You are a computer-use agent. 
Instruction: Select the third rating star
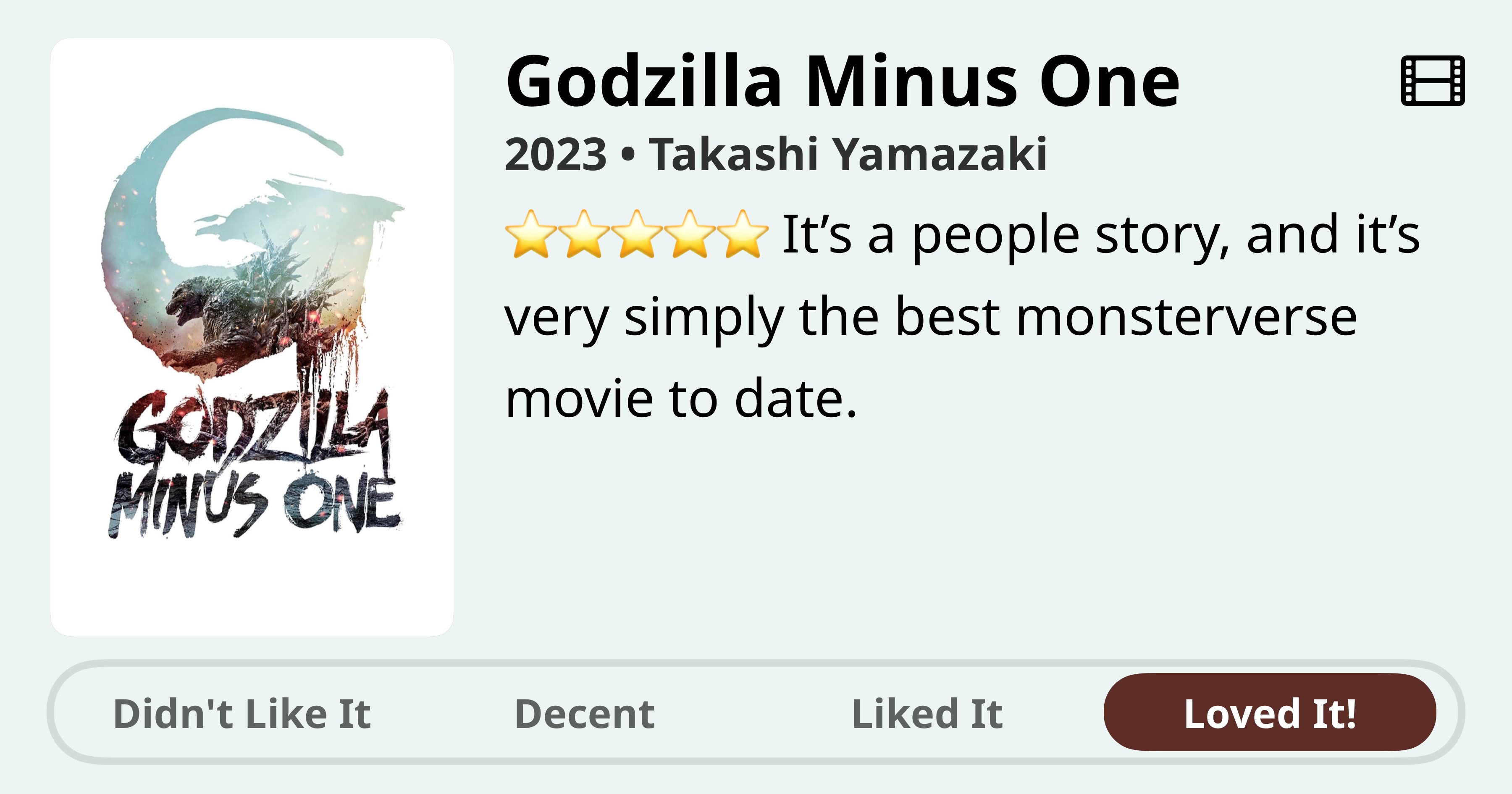coord(637,234)
